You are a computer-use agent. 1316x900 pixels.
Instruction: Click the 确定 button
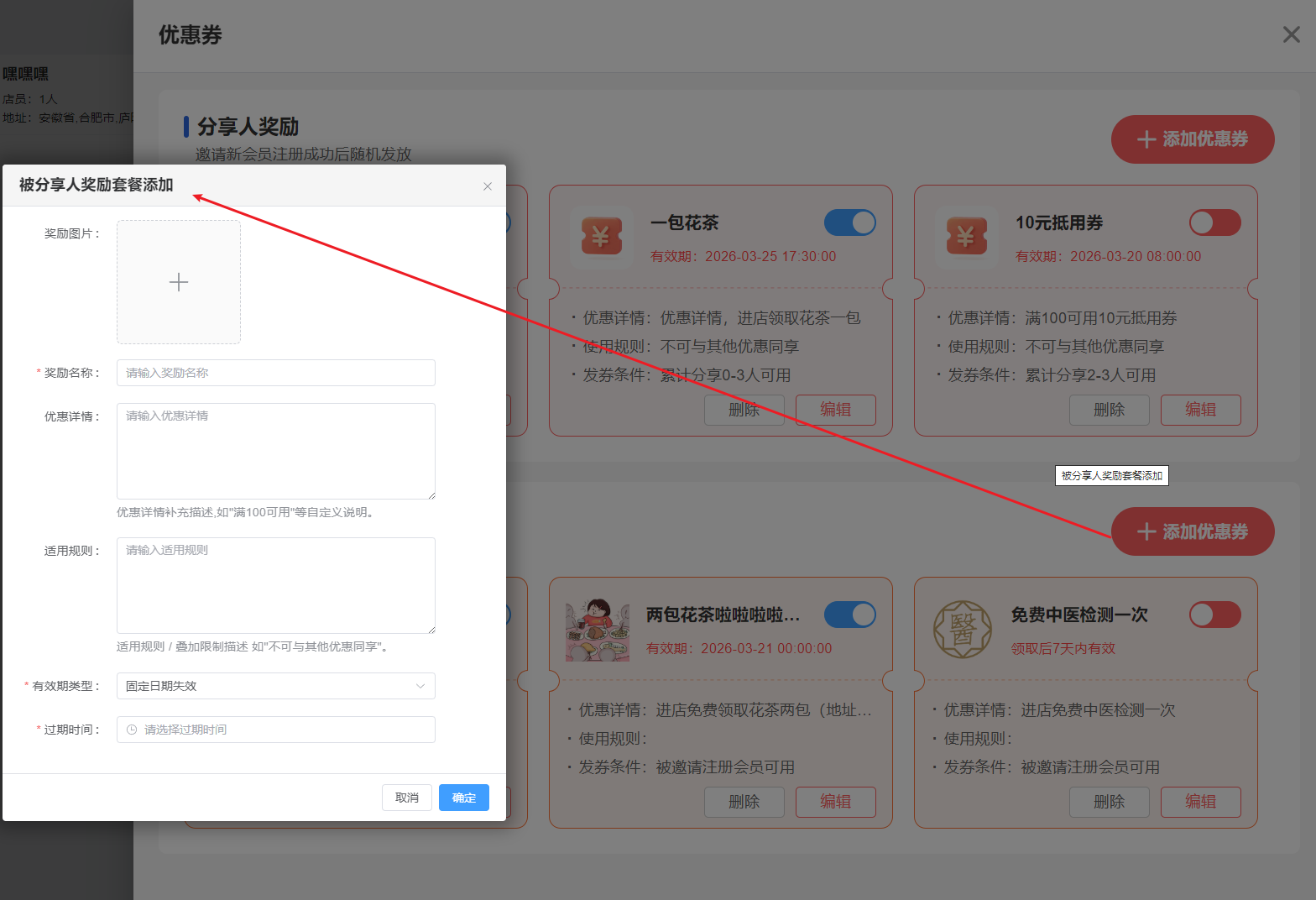464,798
